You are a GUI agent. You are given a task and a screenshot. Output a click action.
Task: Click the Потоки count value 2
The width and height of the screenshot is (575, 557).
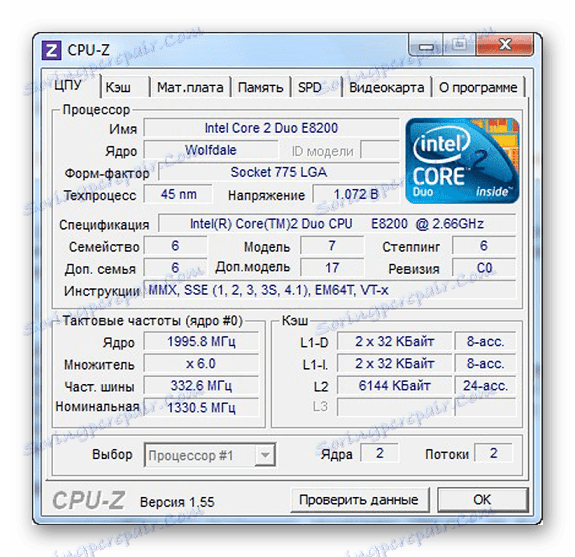[494, 453]
